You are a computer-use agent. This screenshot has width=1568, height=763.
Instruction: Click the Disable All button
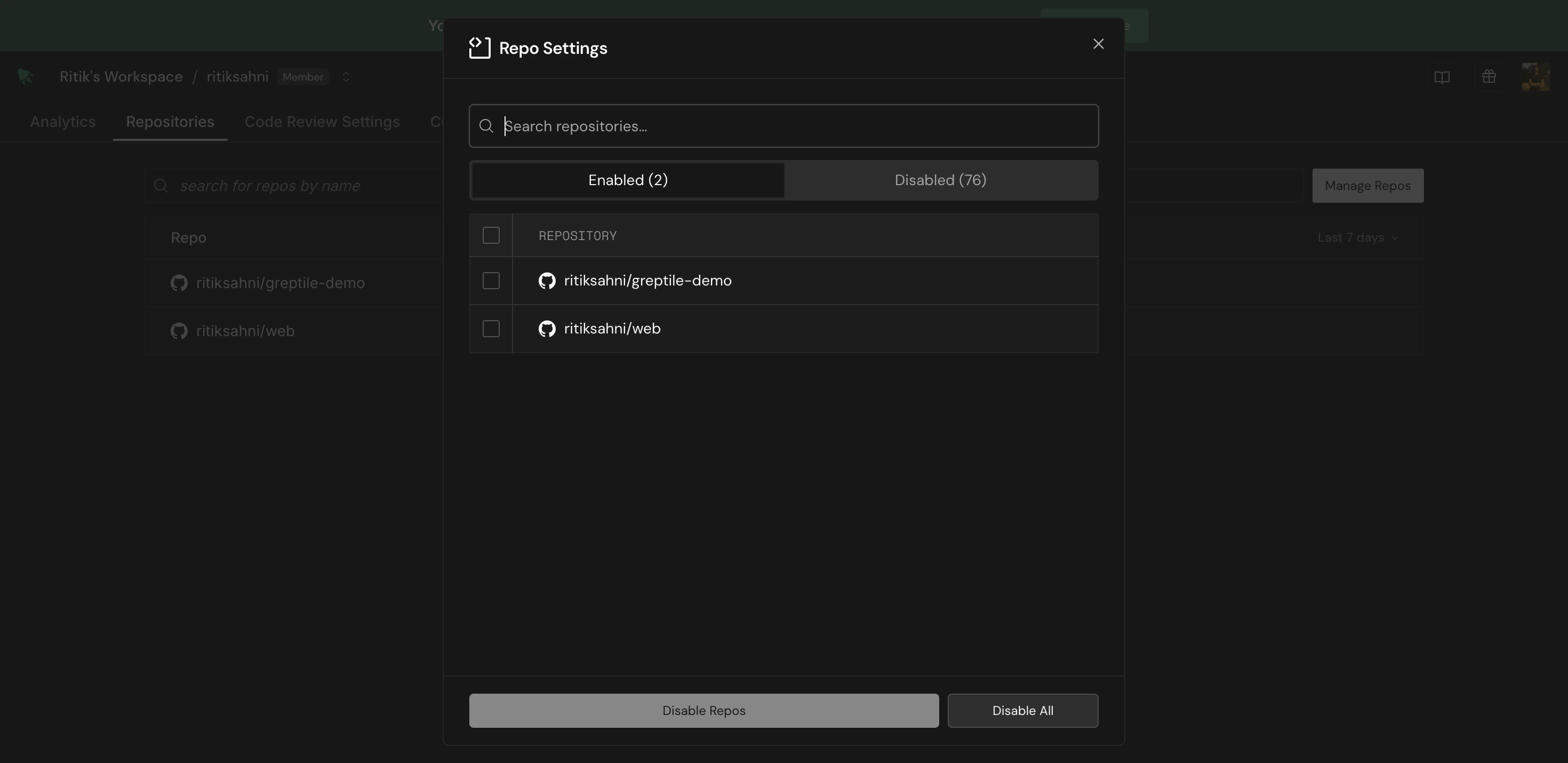[x=1022, y=710]
